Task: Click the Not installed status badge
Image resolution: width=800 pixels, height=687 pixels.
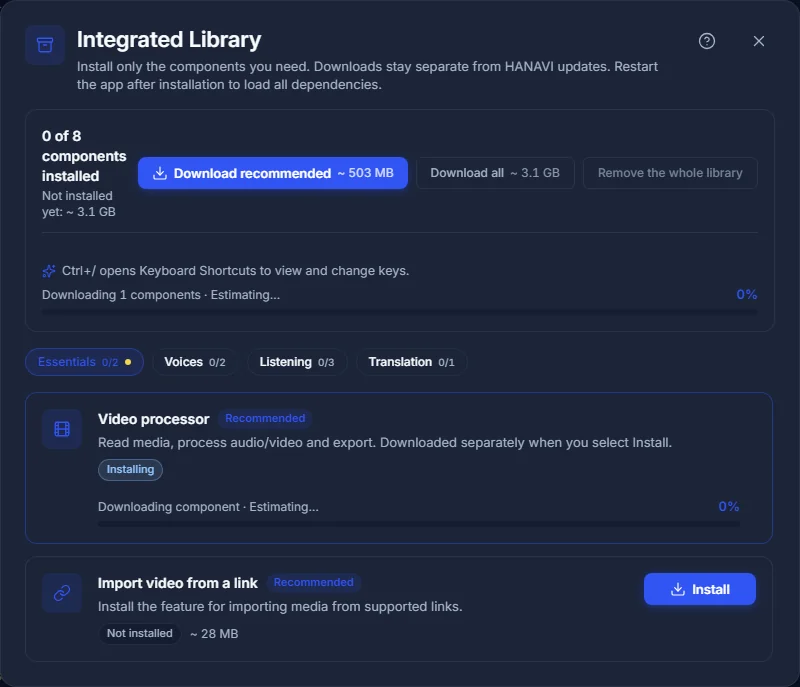Action: [x=139, y=633]
